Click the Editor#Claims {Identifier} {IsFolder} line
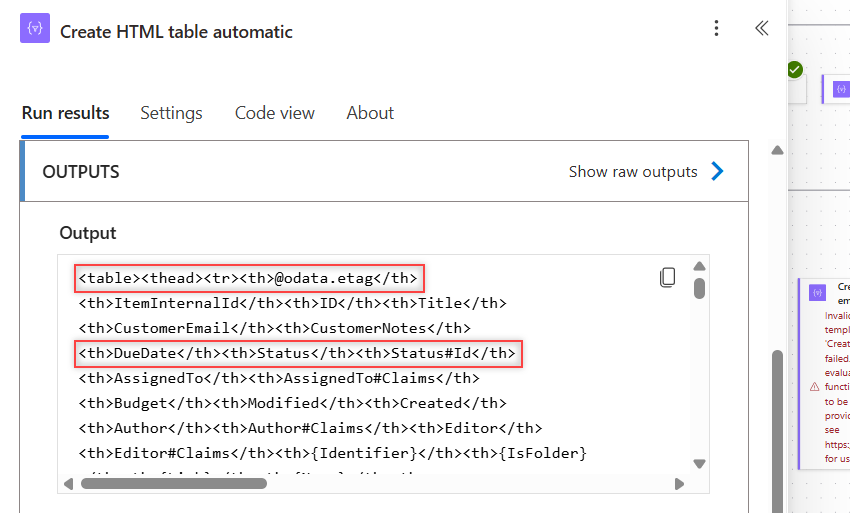 (333, 453)
